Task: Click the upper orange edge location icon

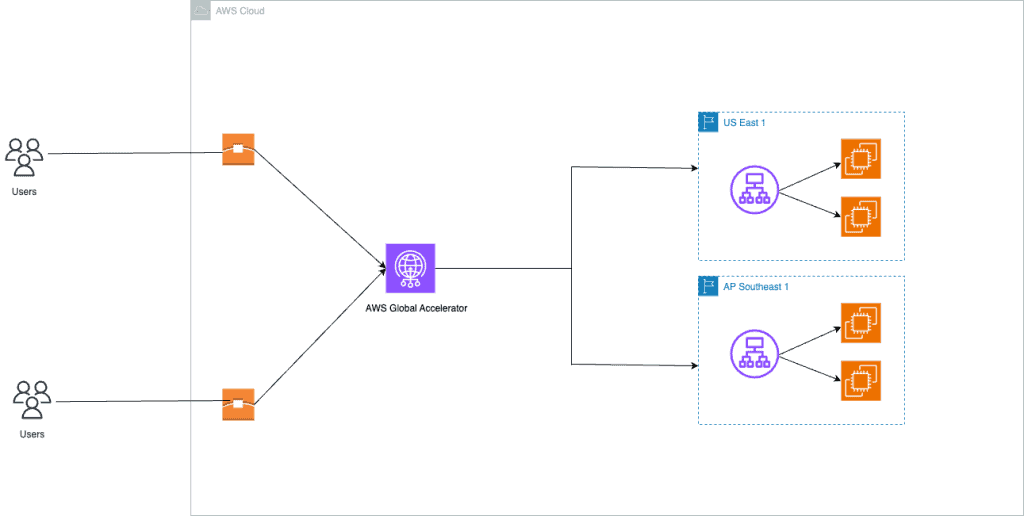Action: pos(238,150)
